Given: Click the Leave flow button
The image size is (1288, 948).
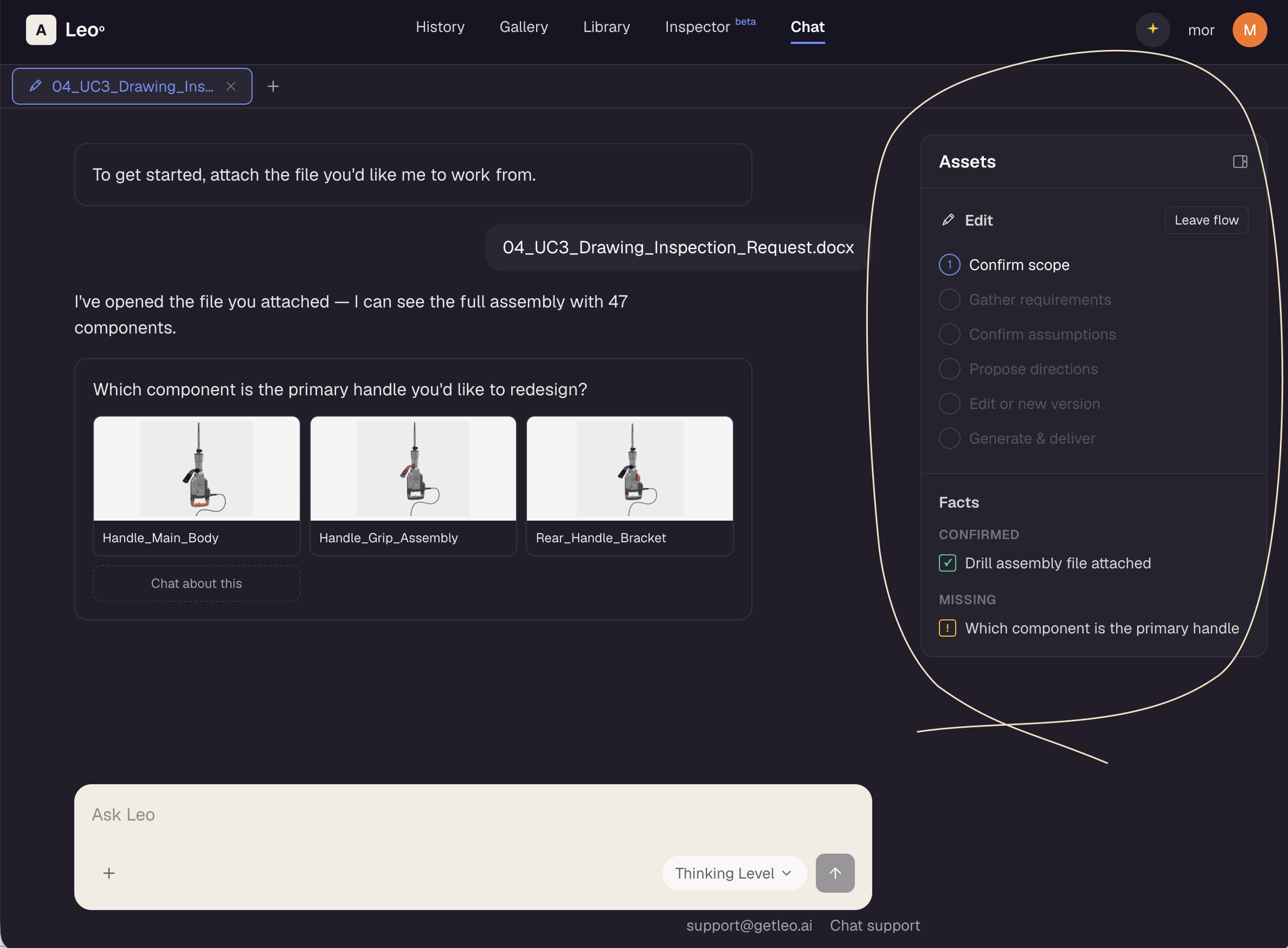Looking at the screenshot, I should tap(1206, 220).
